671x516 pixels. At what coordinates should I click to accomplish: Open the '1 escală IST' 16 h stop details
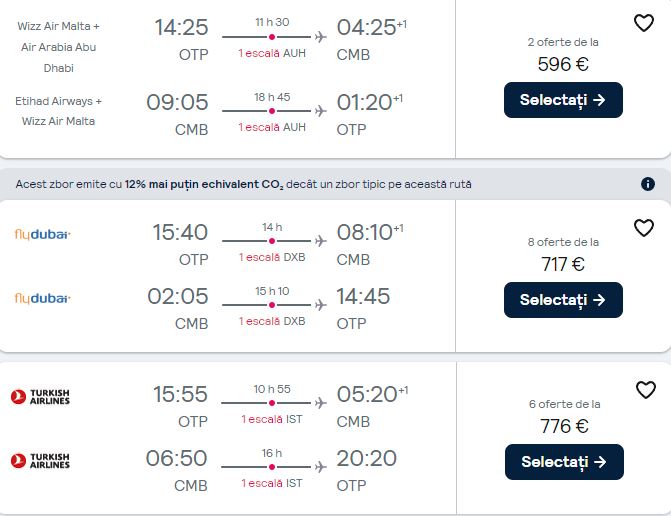point(272,483)
